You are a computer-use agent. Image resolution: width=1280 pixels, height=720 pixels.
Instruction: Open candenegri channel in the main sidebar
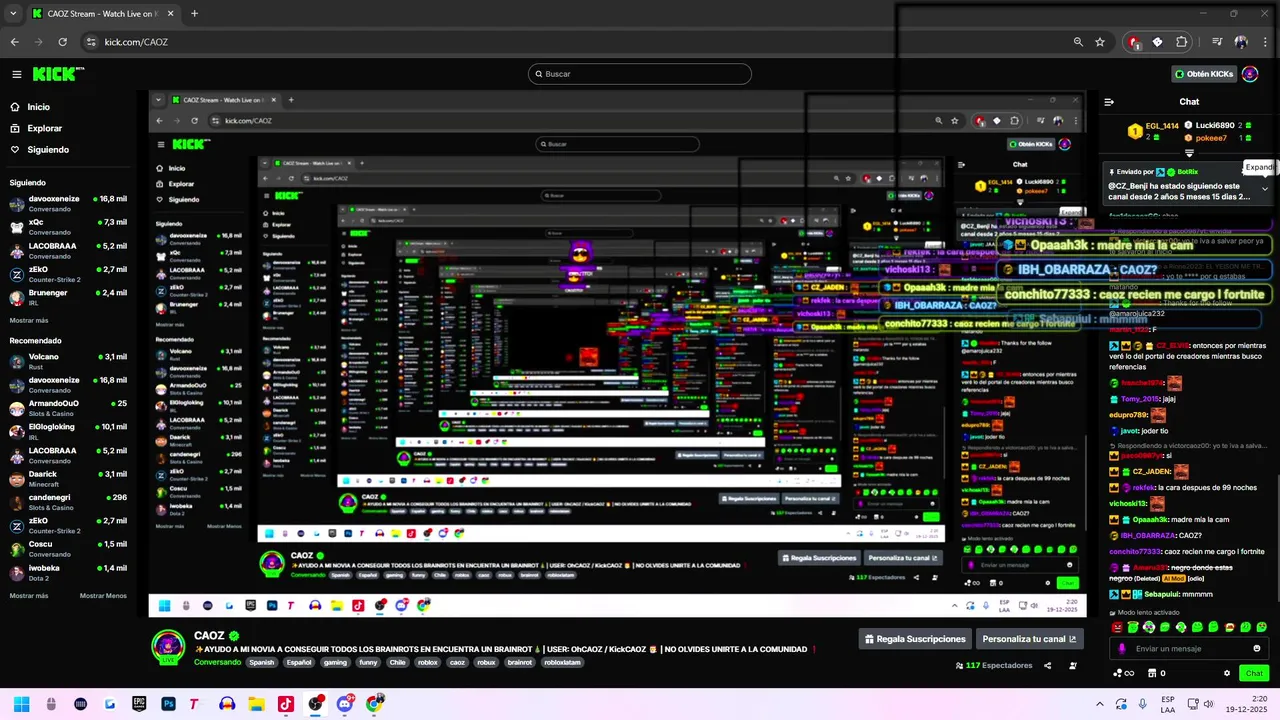[68, 501]
